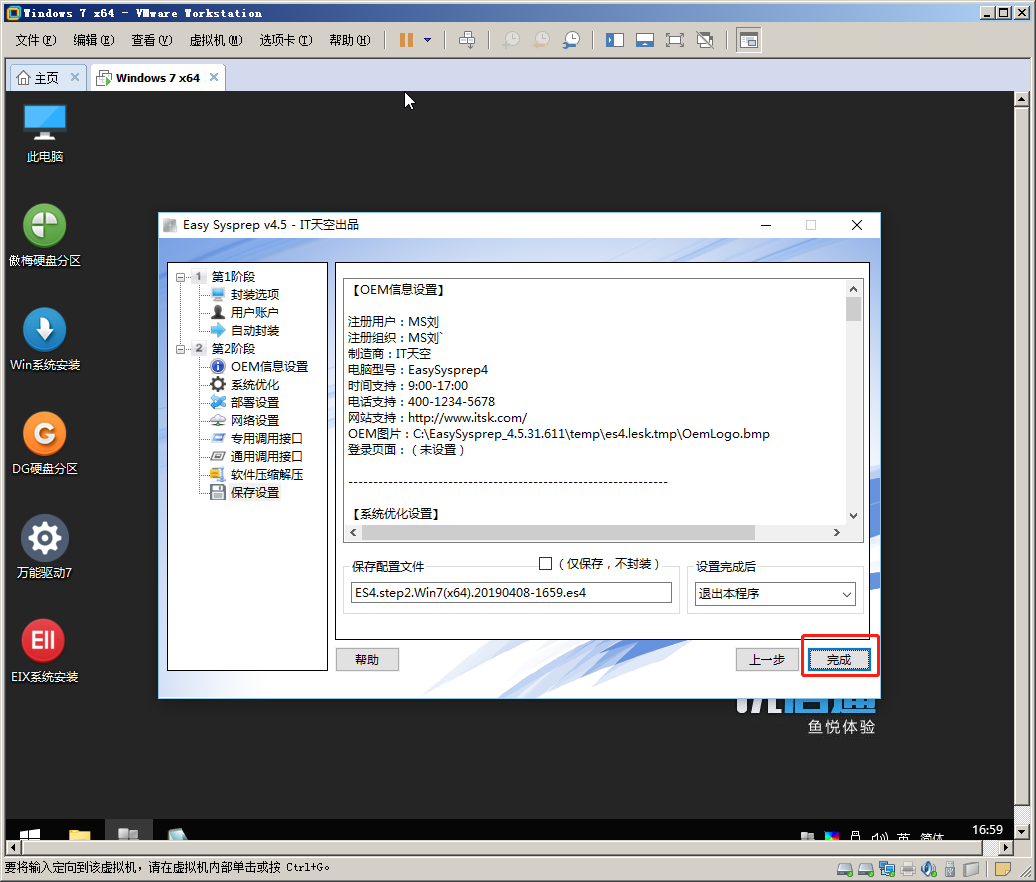
Task: Open the 文件 menu
Action: tap(36, 40)
